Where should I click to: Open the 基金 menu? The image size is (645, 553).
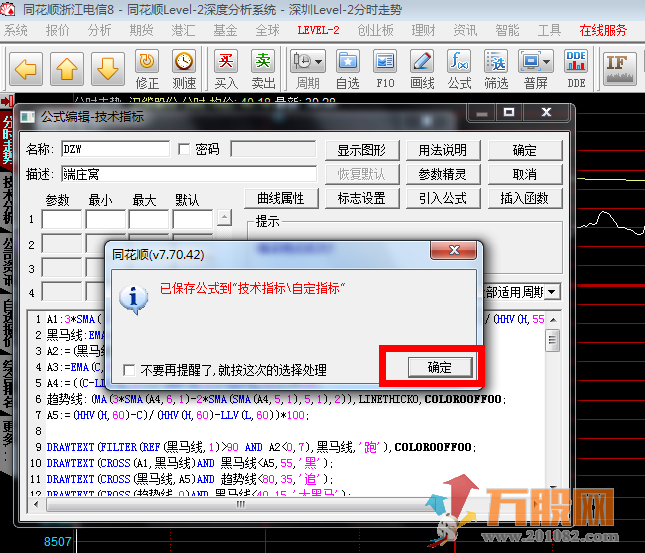(225, 30)
